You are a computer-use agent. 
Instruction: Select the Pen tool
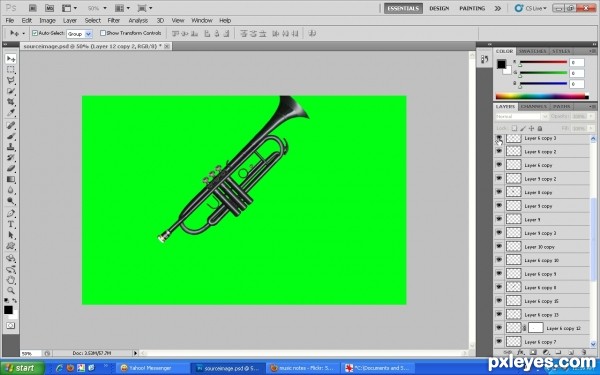(11, 214)
